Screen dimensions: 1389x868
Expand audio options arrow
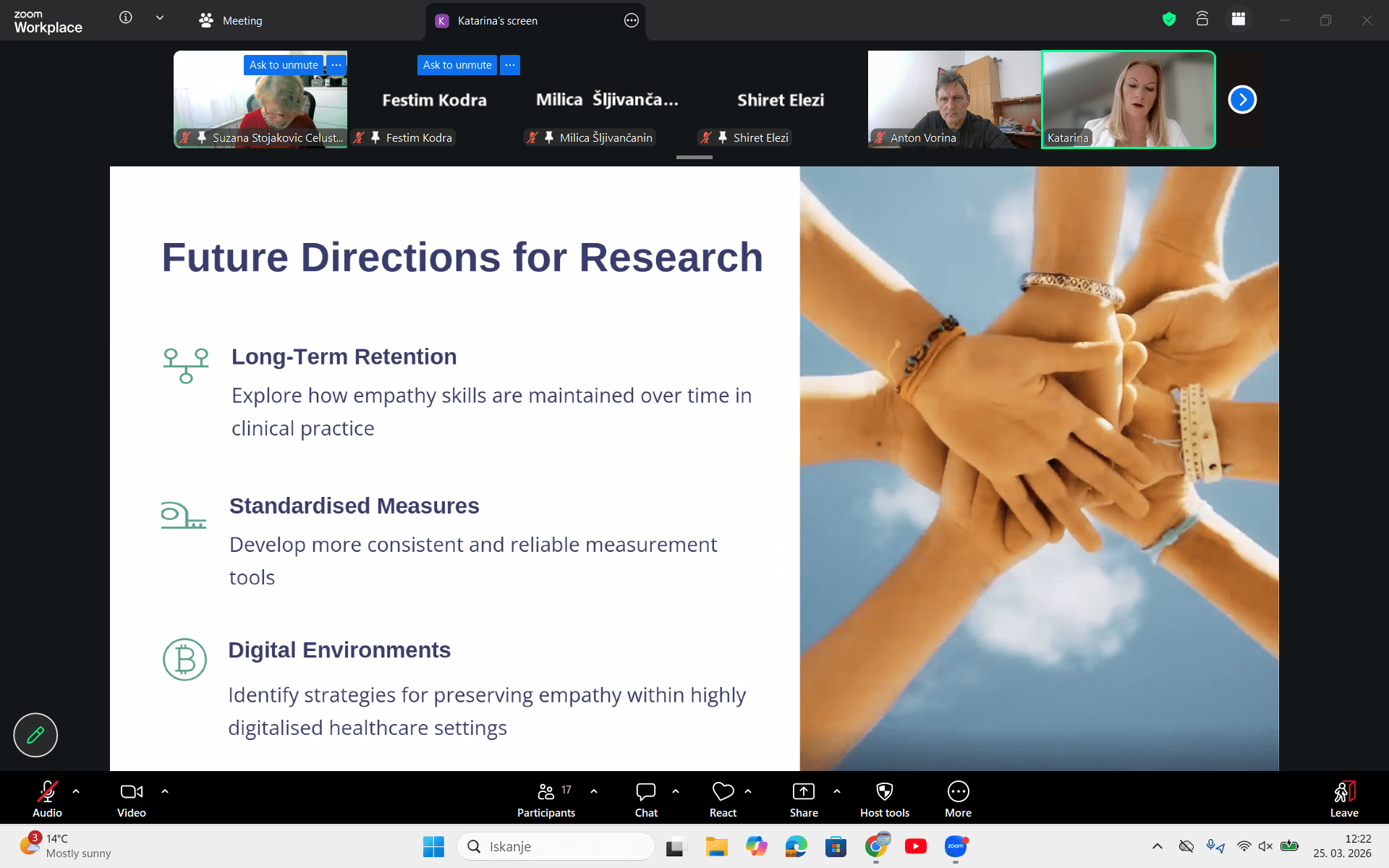coord(76,791)
